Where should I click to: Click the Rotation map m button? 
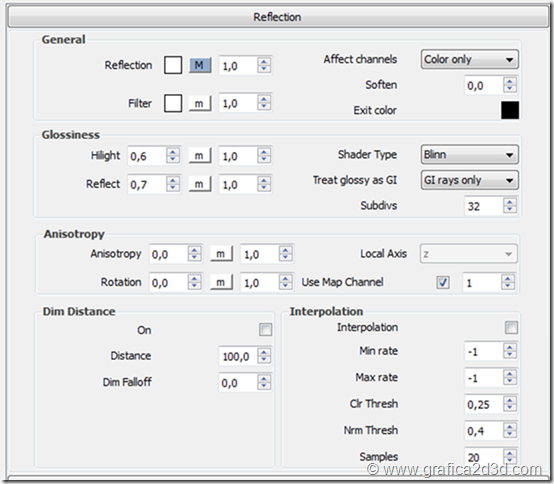pyautogui.click(x=221, y=282)
